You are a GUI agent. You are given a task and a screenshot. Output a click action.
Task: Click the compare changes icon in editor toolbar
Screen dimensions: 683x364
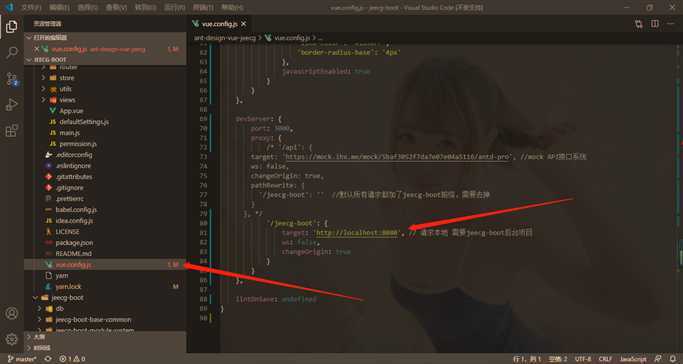(x=639, y=24)
